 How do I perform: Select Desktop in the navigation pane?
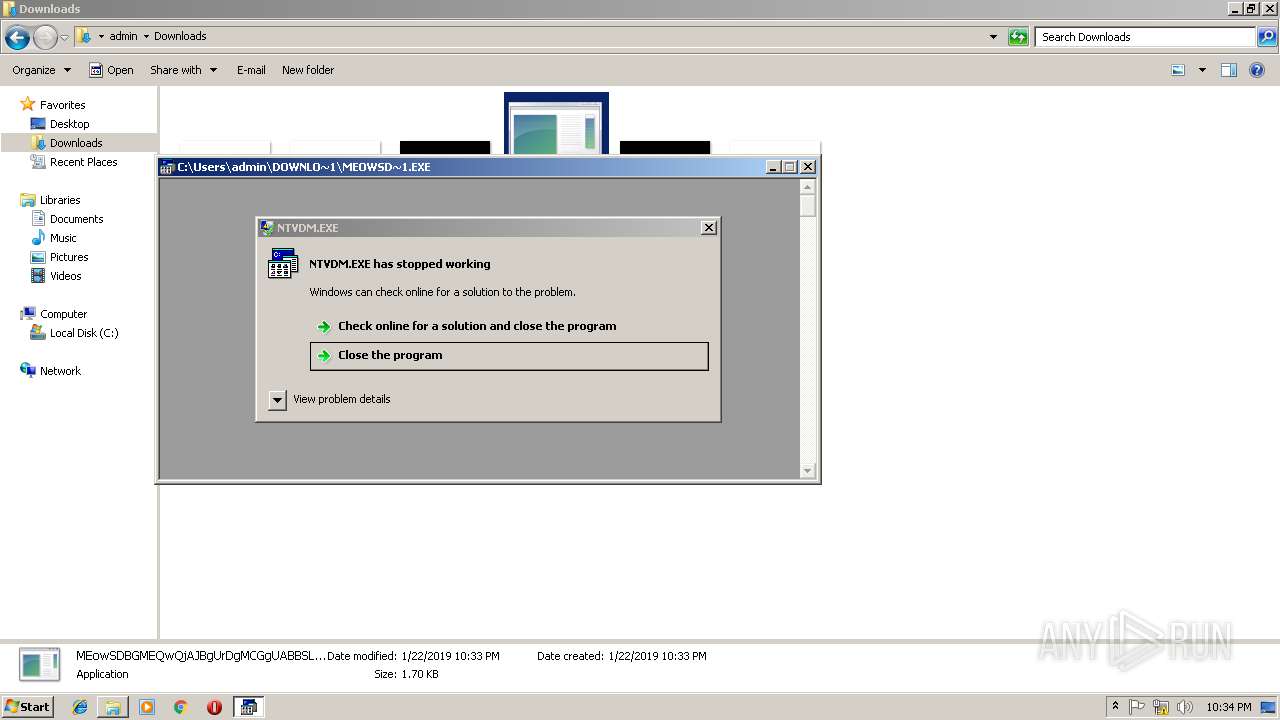pyautogui.click(x=69, y=124)
